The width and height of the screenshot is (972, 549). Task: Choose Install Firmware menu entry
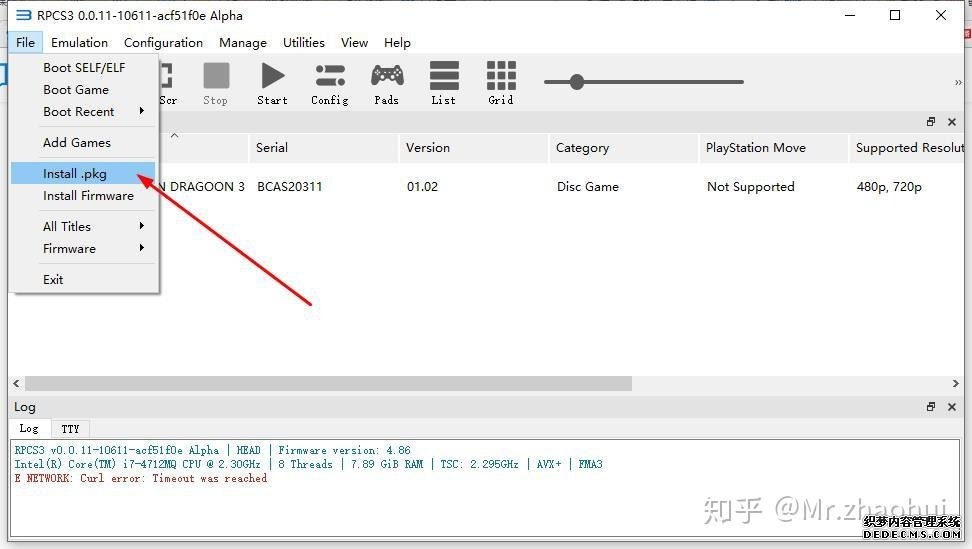click(x=88, y=196)
